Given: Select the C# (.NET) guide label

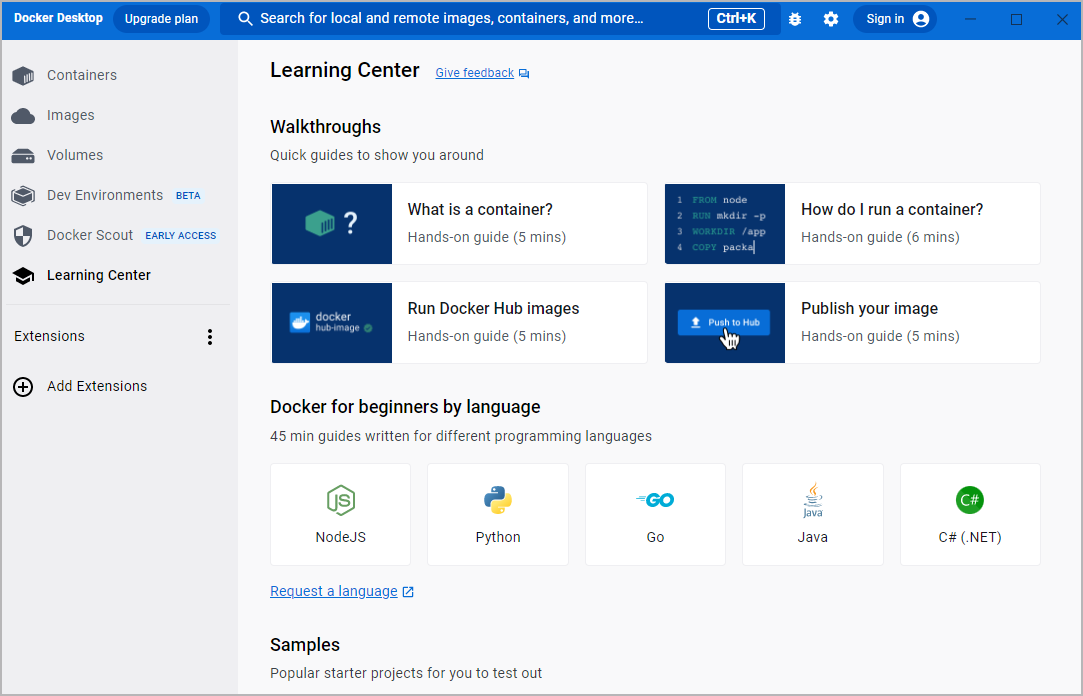Looking at the screenshot, I should point(970,537).
